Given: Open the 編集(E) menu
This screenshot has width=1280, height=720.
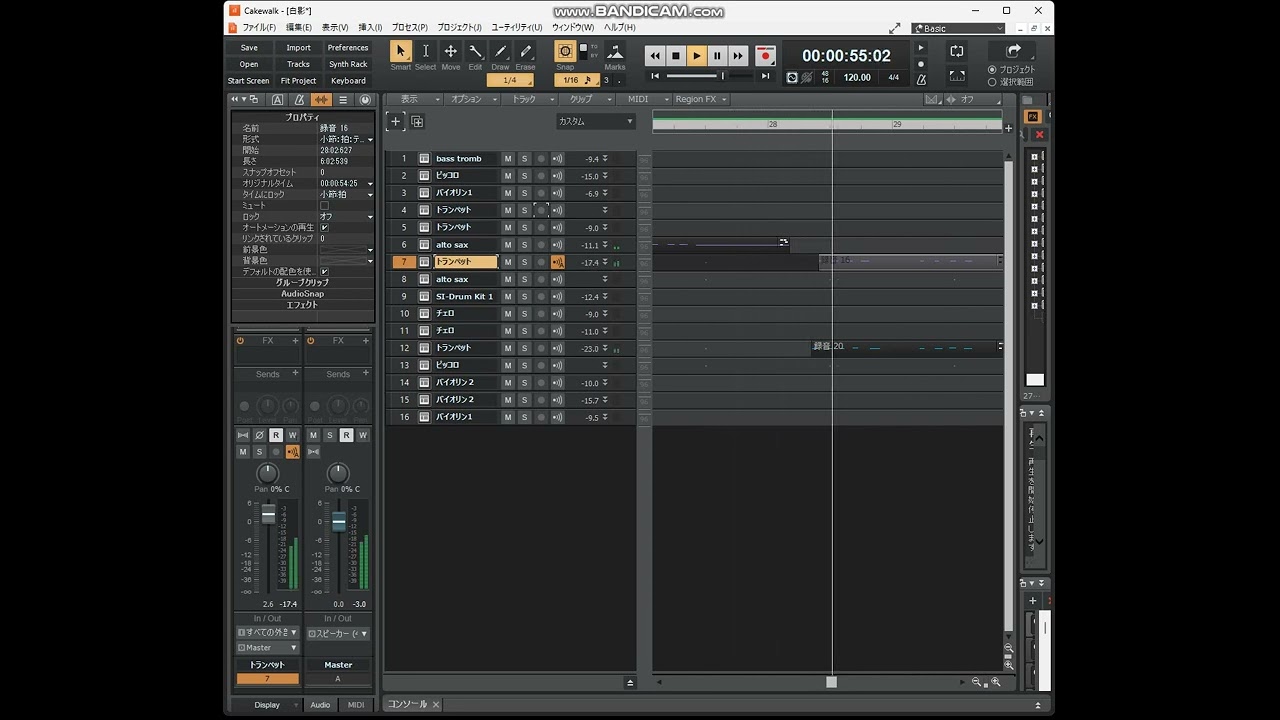Looking at the screenshot, I should [x=299, y=28].
